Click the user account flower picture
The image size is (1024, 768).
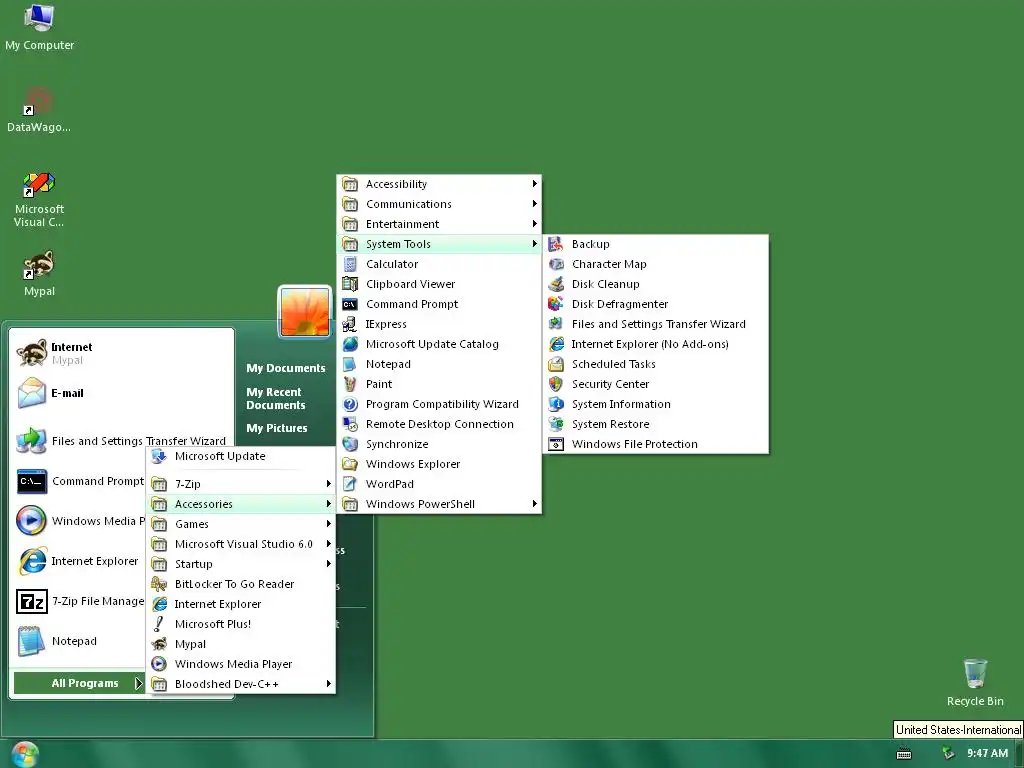[304, 312]
